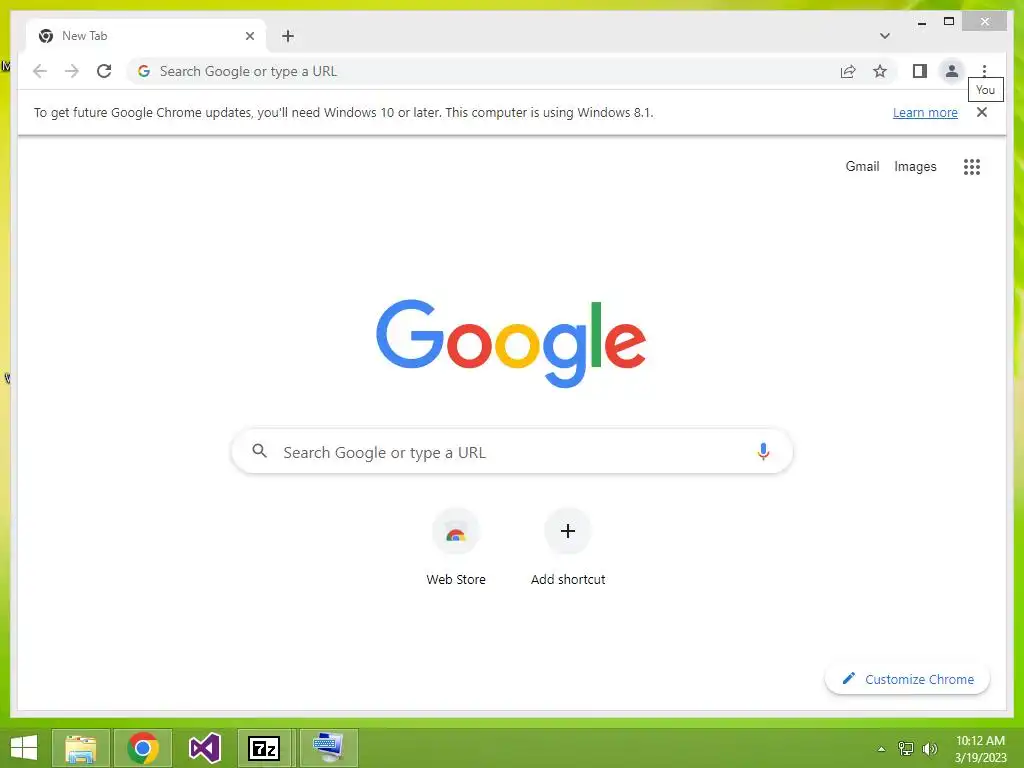
Task: Minimize the Chrome window
Action: [x=921, y=22]
